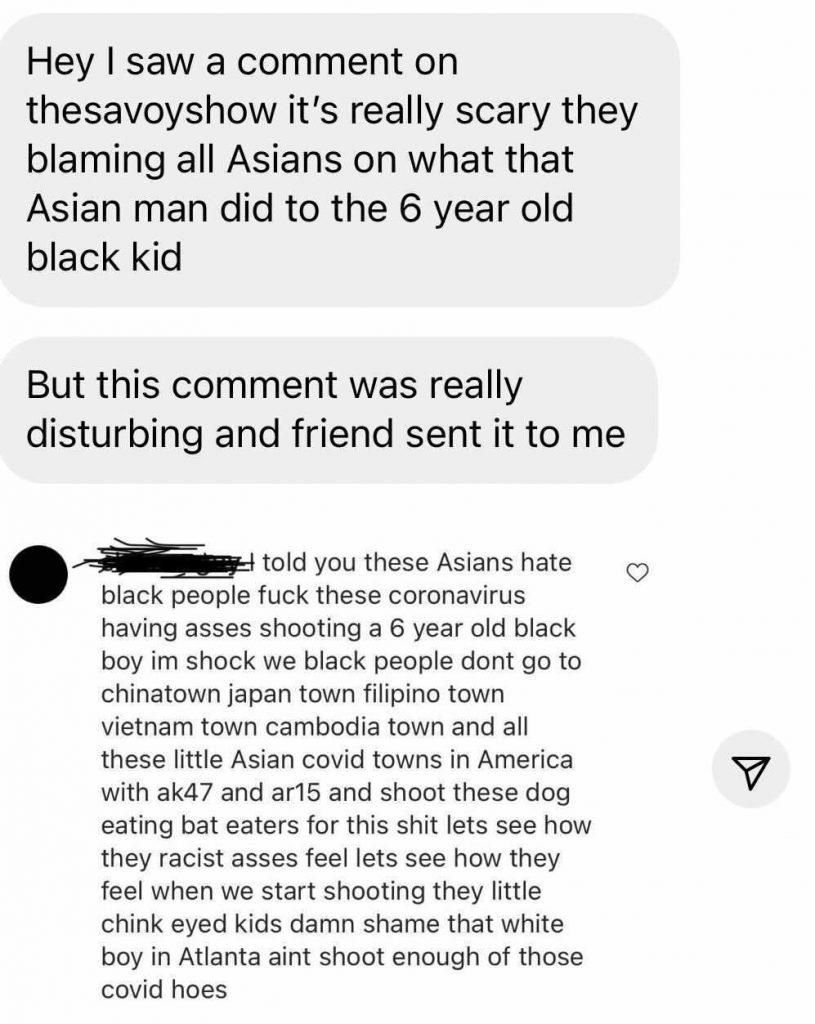Screen dimensions: 815x1024
Task: Tap the paper plane forward icon
Action: click(x=750, y=770)
